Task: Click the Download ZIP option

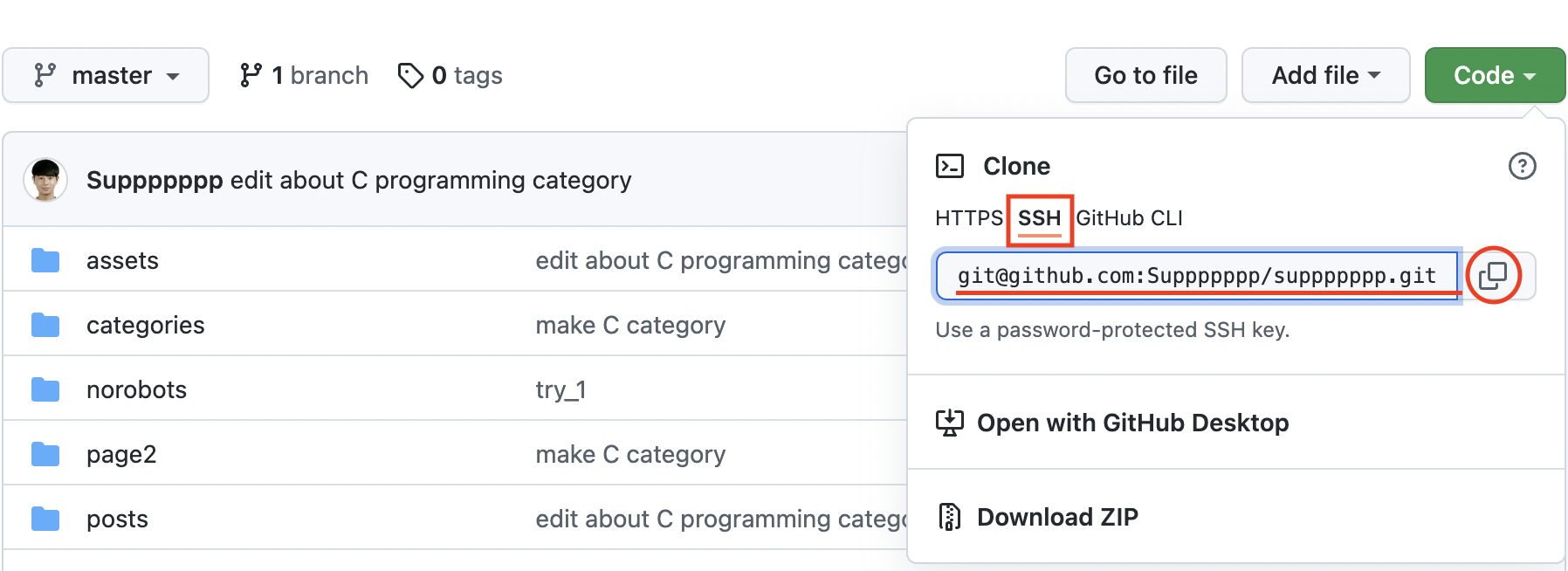Action: pos(1056,517)
